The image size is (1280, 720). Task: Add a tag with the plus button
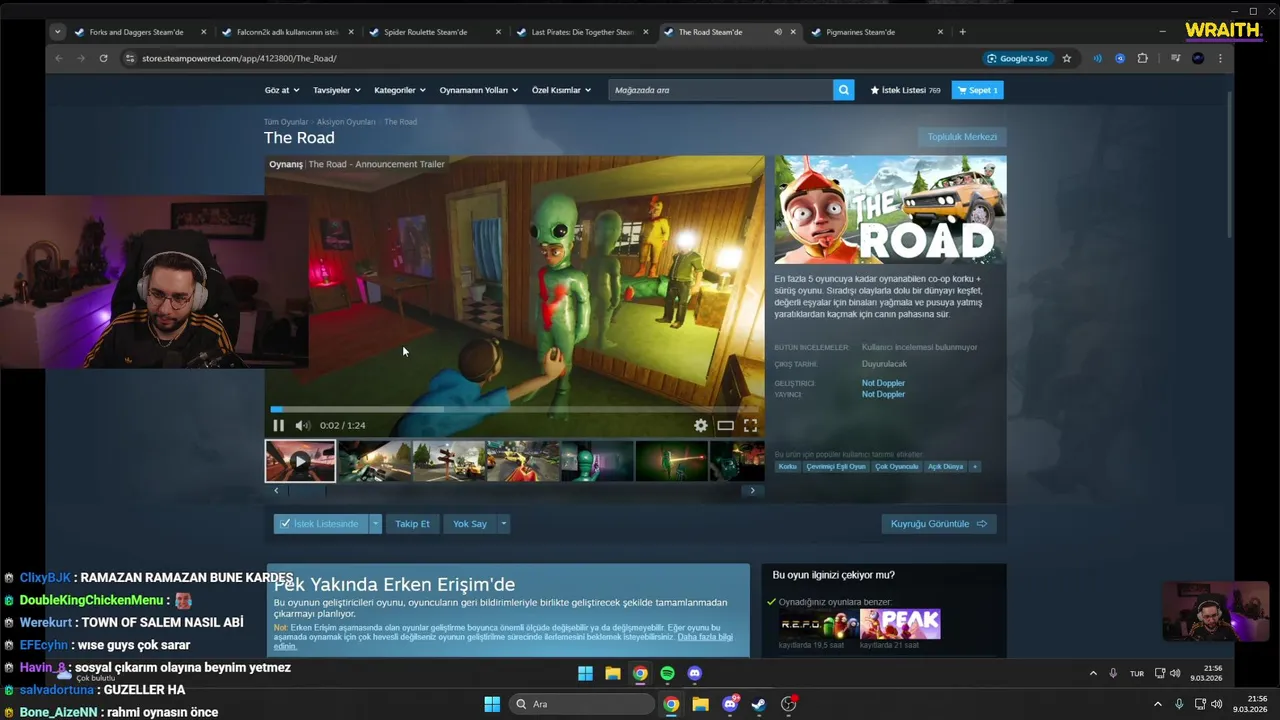tap(975, 466)
